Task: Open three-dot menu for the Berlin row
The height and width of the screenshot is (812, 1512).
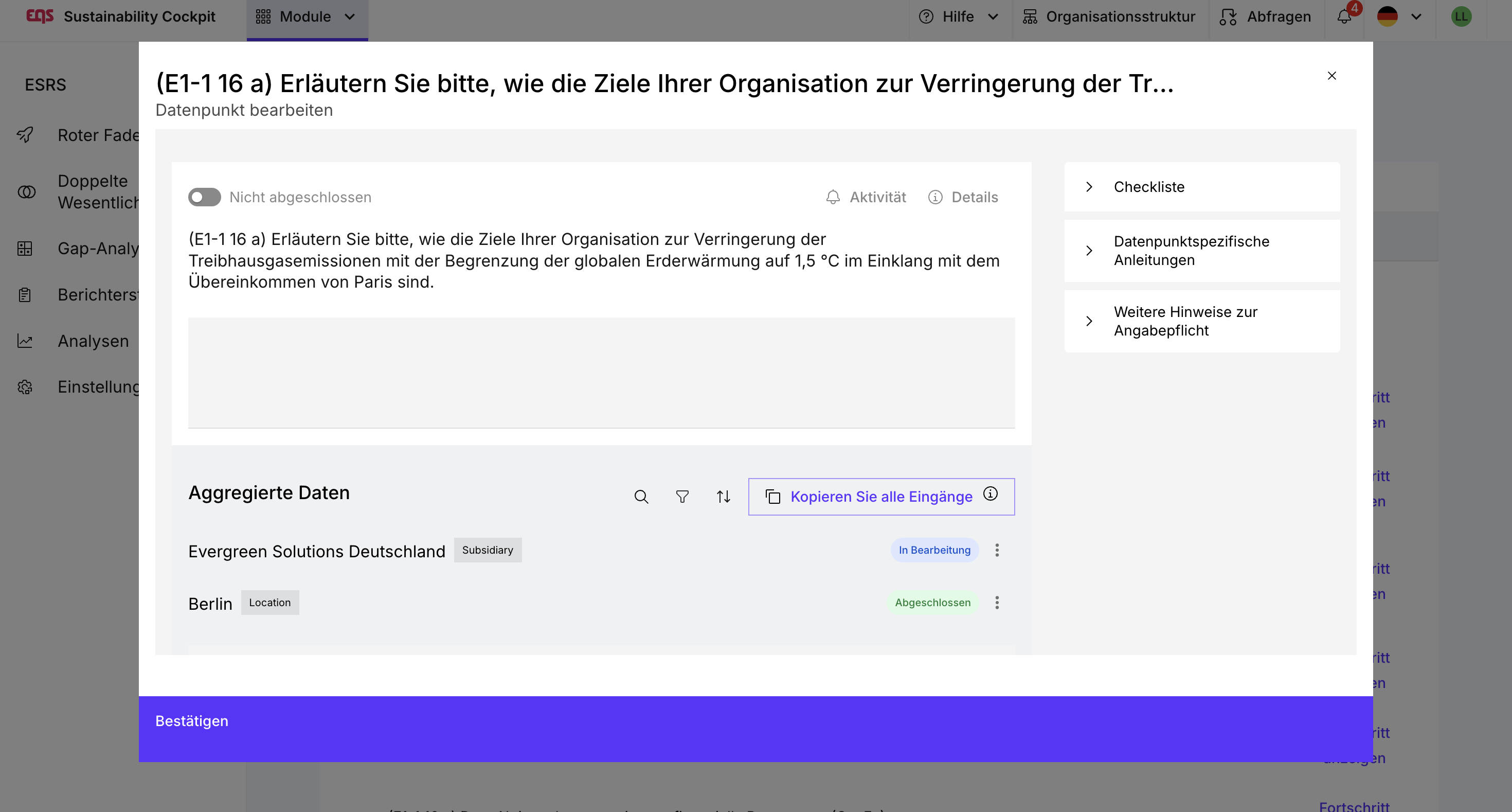Action: [x=997, y=603]
